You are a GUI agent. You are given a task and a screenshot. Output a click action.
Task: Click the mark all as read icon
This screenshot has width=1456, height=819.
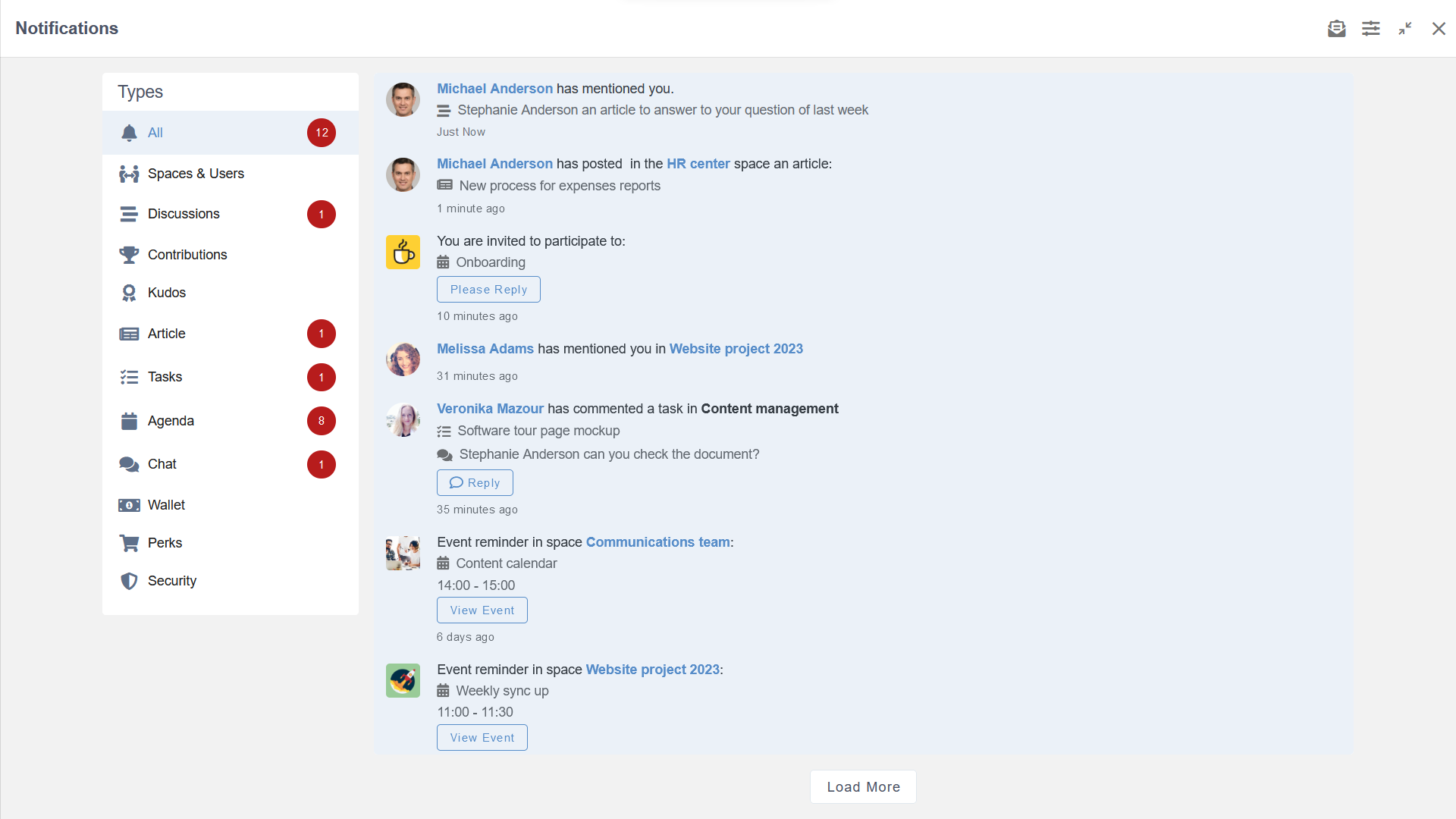tap(1336, 29)
